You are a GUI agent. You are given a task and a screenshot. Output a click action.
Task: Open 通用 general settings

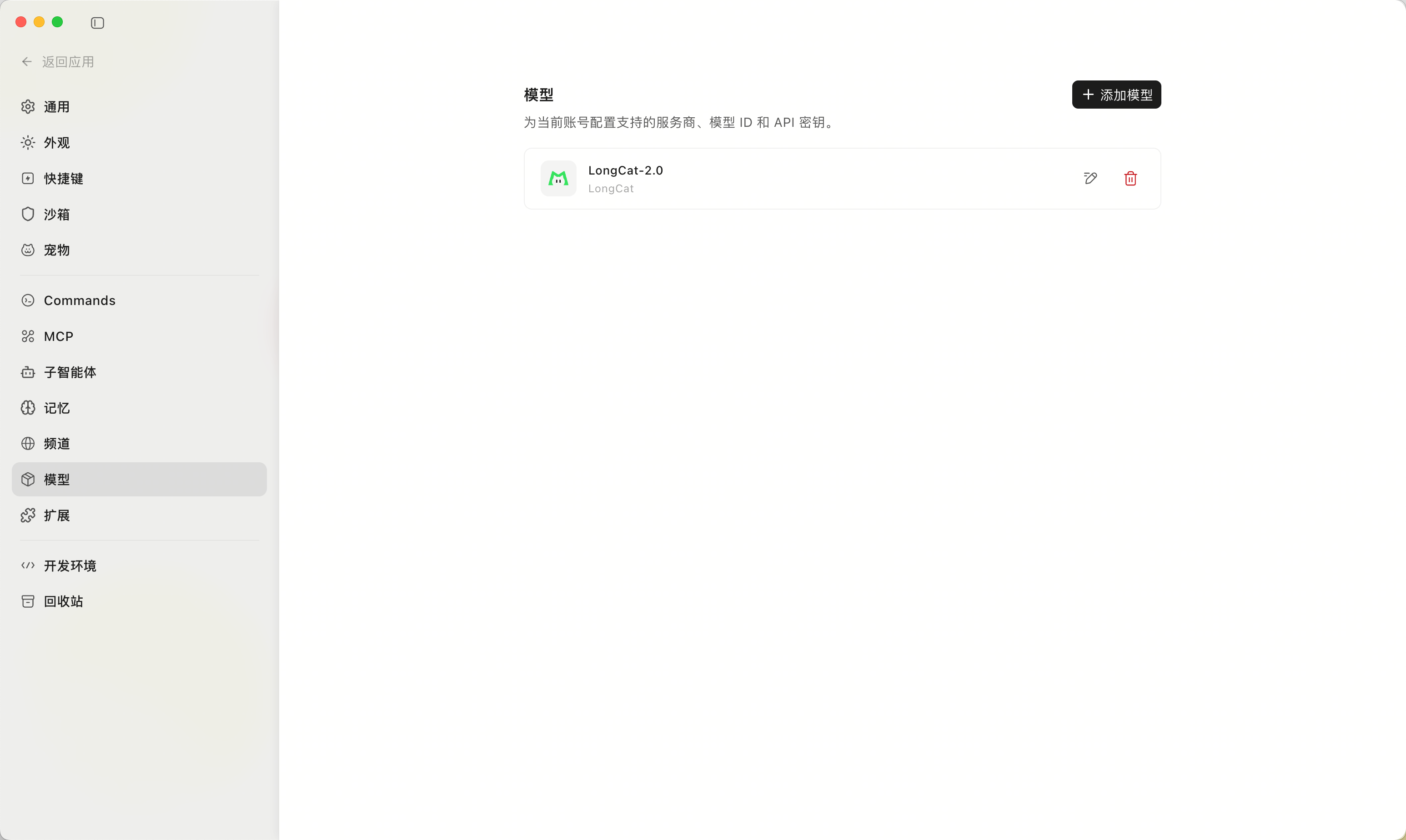tap(139, 107)
